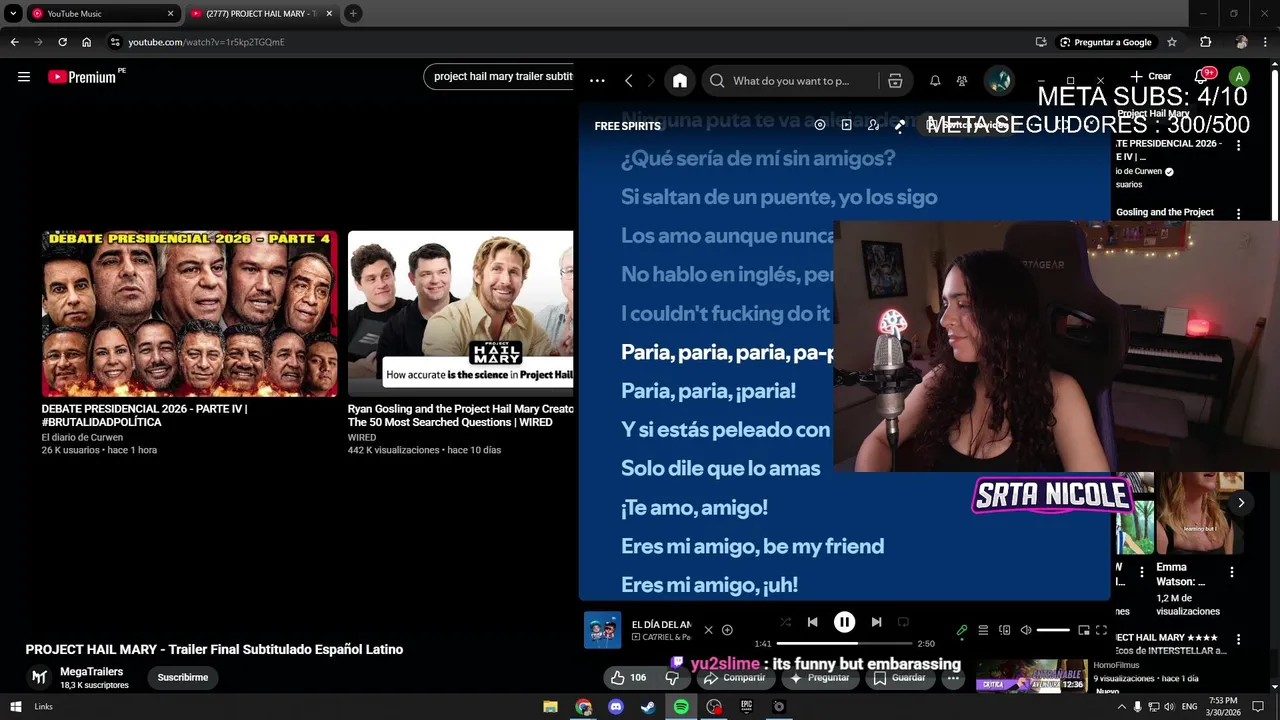Viewport: 1280px width, 720px height.
Task: Open Spotify notifications bell
Action: click(x=935, y=81)
